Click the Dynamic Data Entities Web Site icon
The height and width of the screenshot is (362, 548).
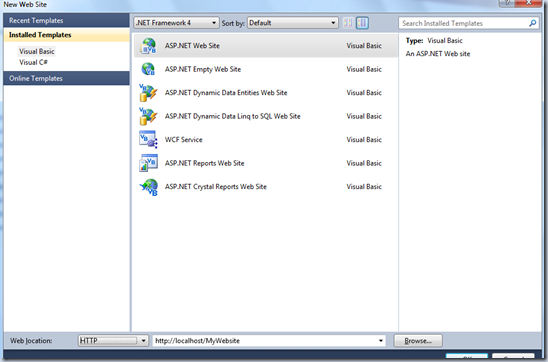pos(148,93)
